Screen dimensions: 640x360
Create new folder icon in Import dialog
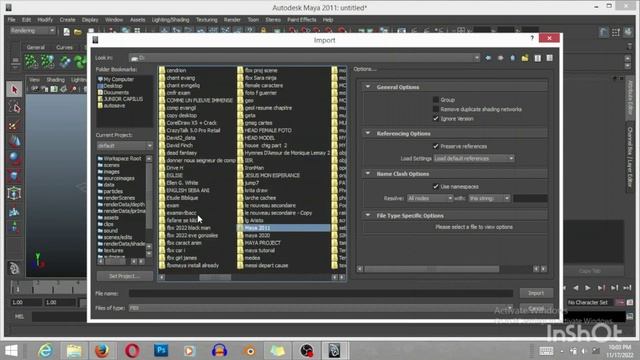pos(525,58)
